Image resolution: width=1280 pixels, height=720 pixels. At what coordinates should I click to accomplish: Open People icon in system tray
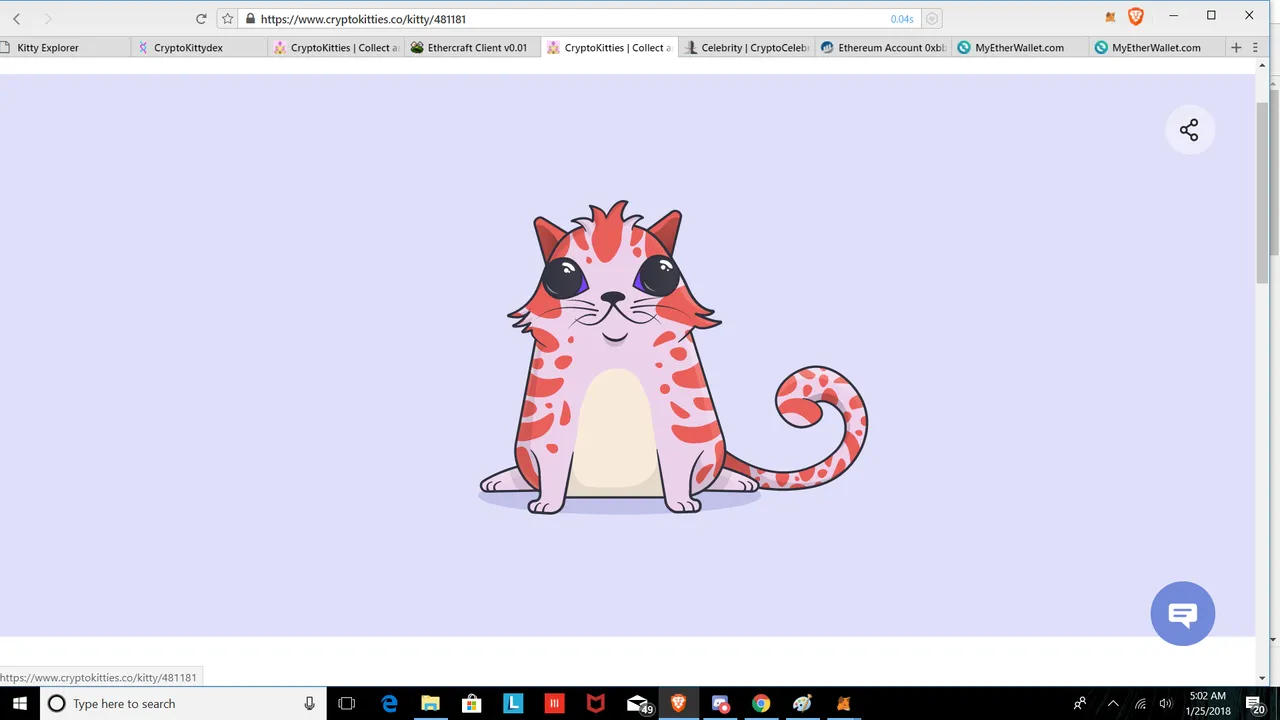[1080, 704]
